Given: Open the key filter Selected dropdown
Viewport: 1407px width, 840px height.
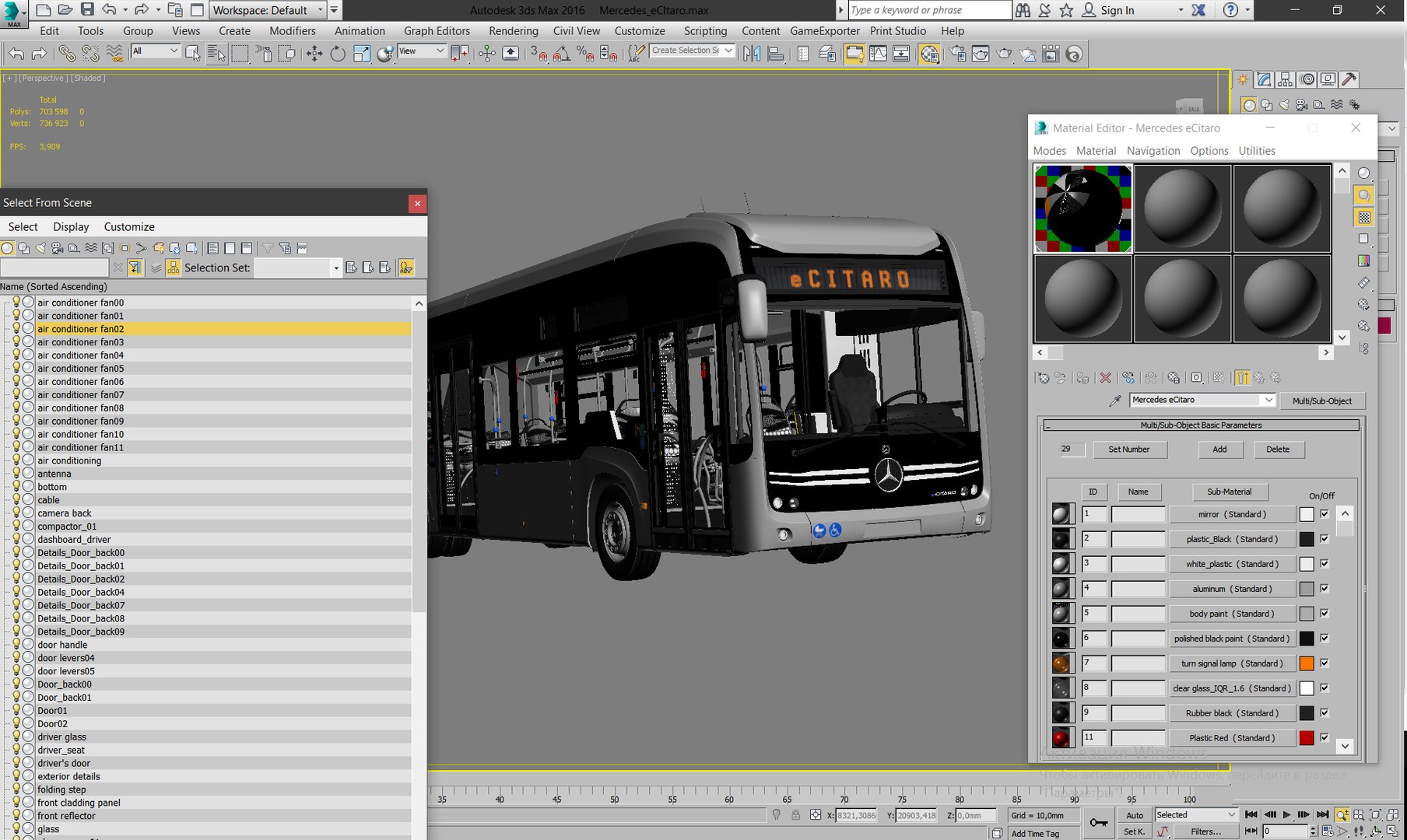Looking at the screenshot, I should [1196, 815].
